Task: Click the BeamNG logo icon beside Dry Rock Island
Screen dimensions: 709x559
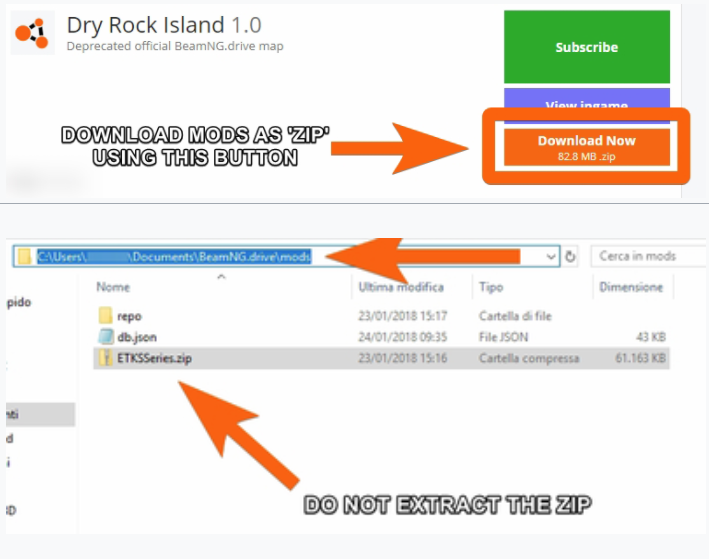Action: pyautogui.click(x=32, y=33)
